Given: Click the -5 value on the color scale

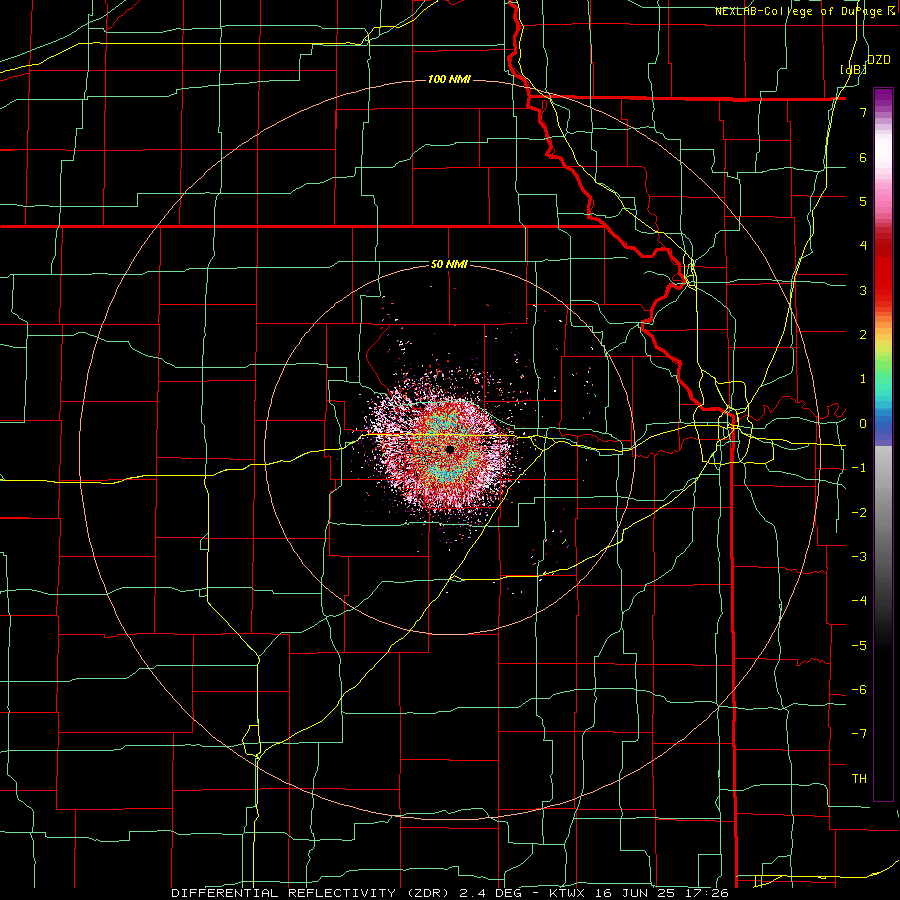Looking at the screenshot, I should (x=859, y=645).
